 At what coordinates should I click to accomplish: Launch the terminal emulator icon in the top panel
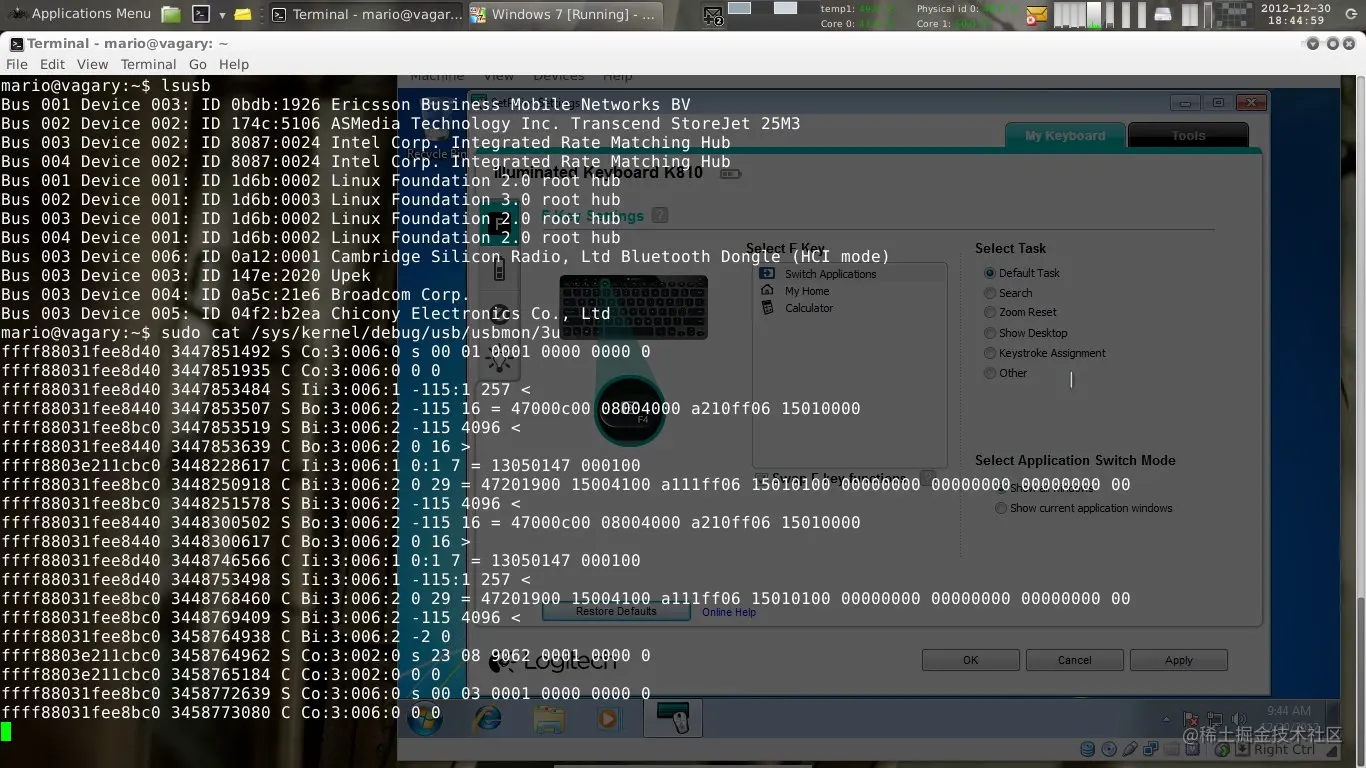point(201,14)
